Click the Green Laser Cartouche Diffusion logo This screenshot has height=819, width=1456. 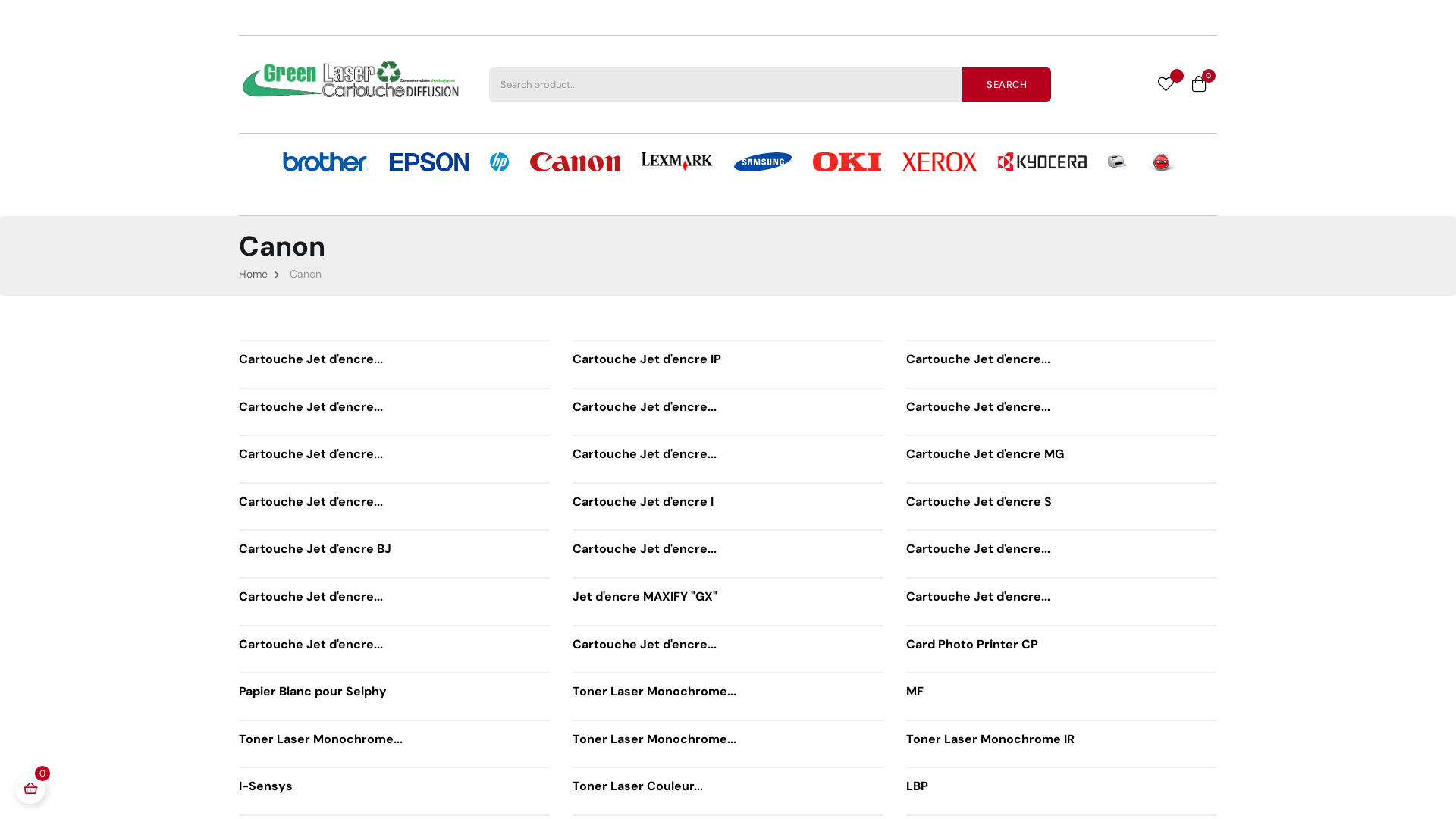(350, 80)
